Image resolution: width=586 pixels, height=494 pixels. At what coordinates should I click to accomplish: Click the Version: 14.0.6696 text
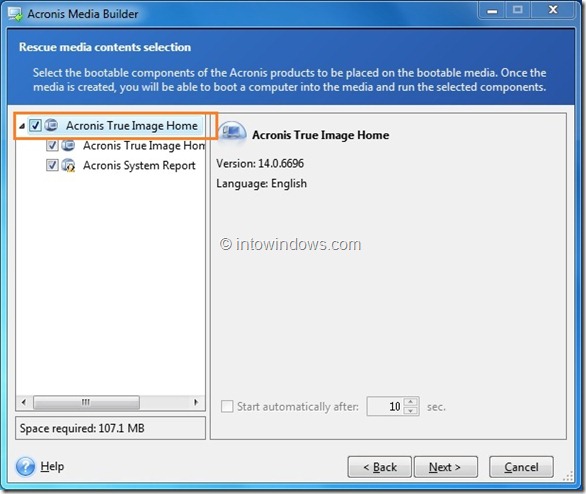(x=260, y=163)
